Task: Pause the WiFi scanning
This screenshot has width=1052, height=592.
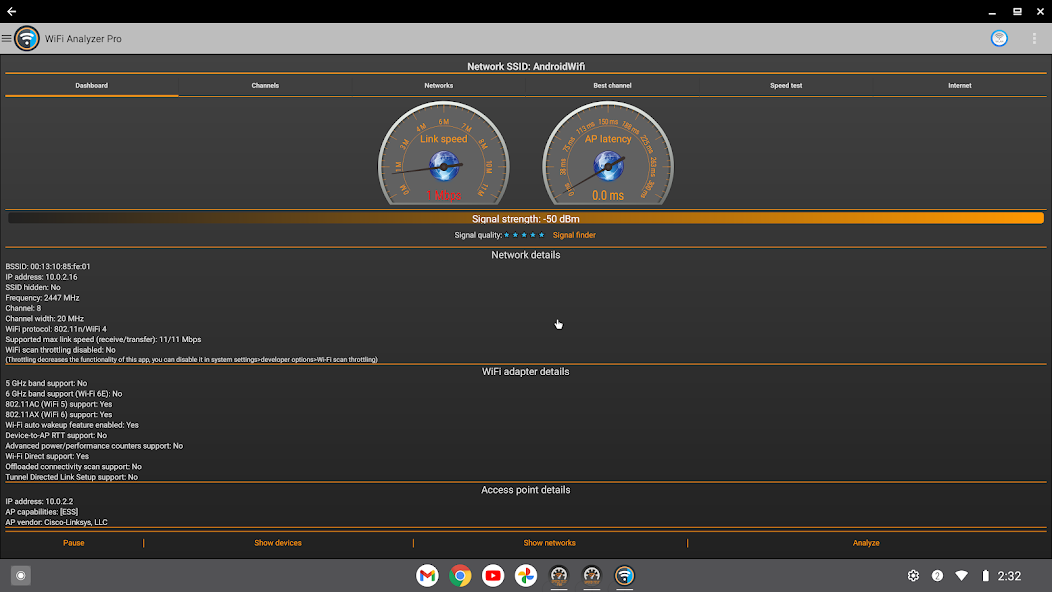Action: tap(74, 543)
